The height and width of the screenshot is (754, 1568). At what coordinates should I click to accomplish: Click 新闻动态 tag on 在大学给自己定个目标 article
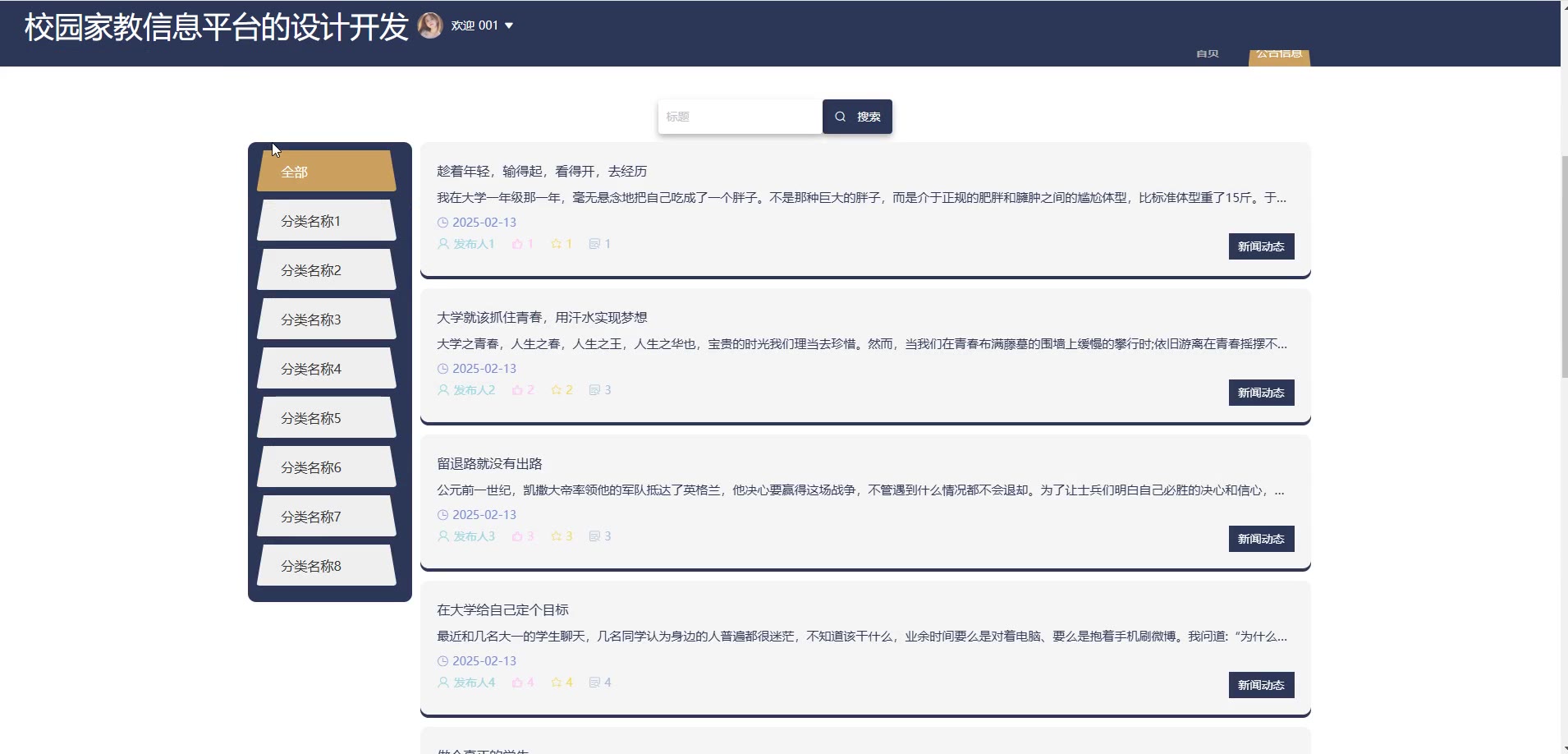pyautogui.click(x=1261, y=685)
